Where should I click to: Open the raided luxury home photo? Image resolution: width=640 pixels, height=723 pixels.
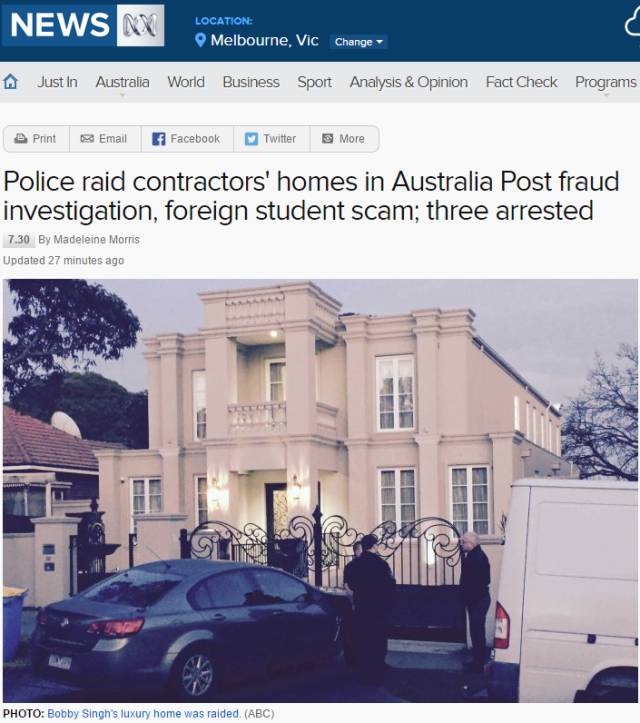point(320,490)
